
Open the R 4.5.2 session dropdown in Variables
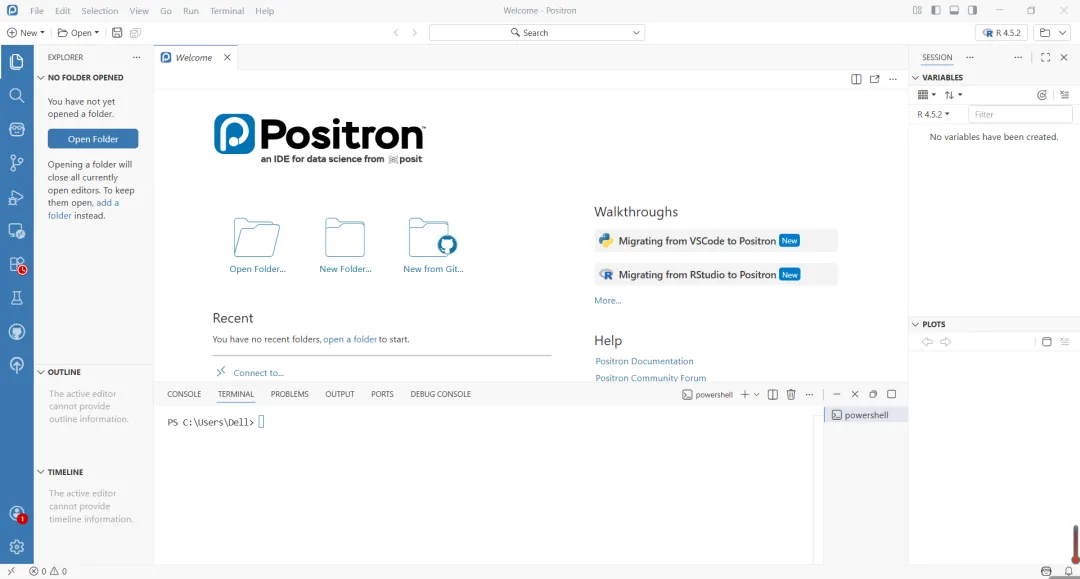tap(933, 114)
